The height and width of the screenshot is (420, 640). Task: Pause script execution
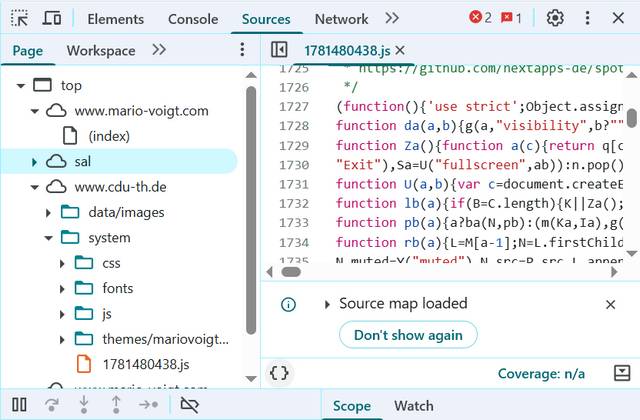pos(19,404)
